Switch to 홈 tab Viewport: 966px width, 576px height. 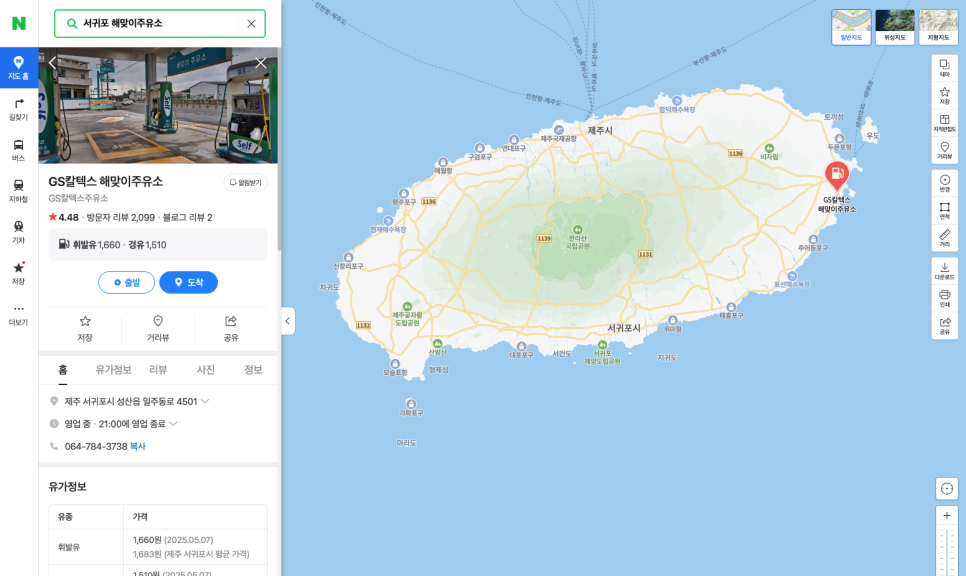coord(63,370)
